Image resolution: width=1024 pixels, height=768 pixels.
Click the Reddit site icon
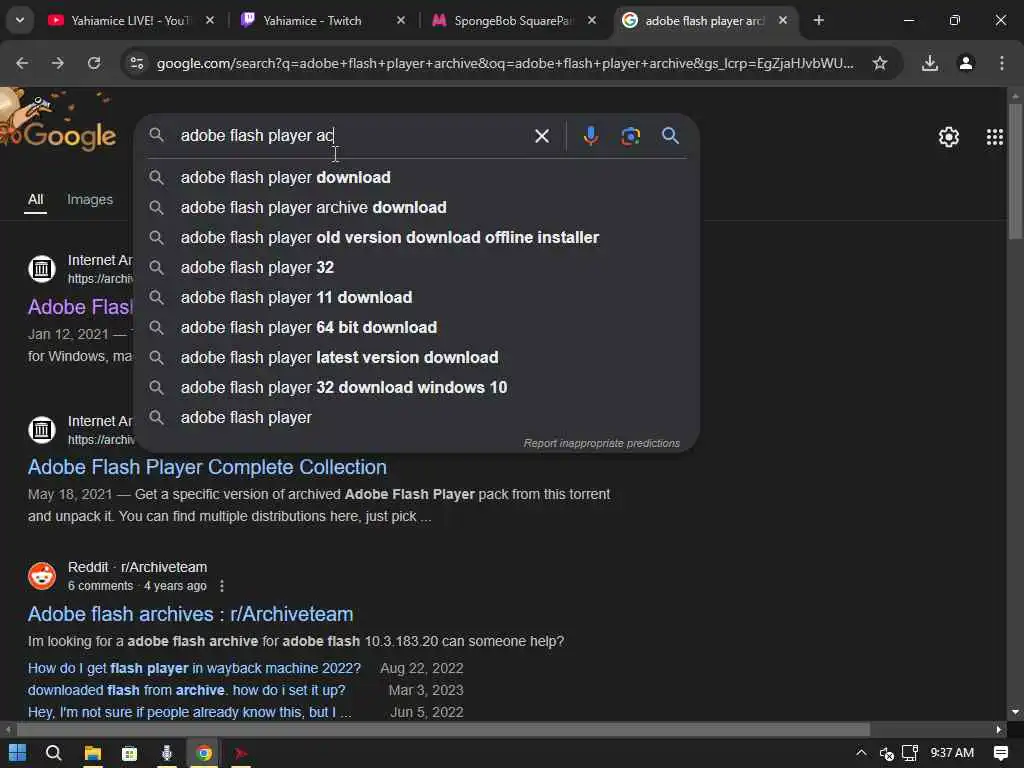(42, 576)
